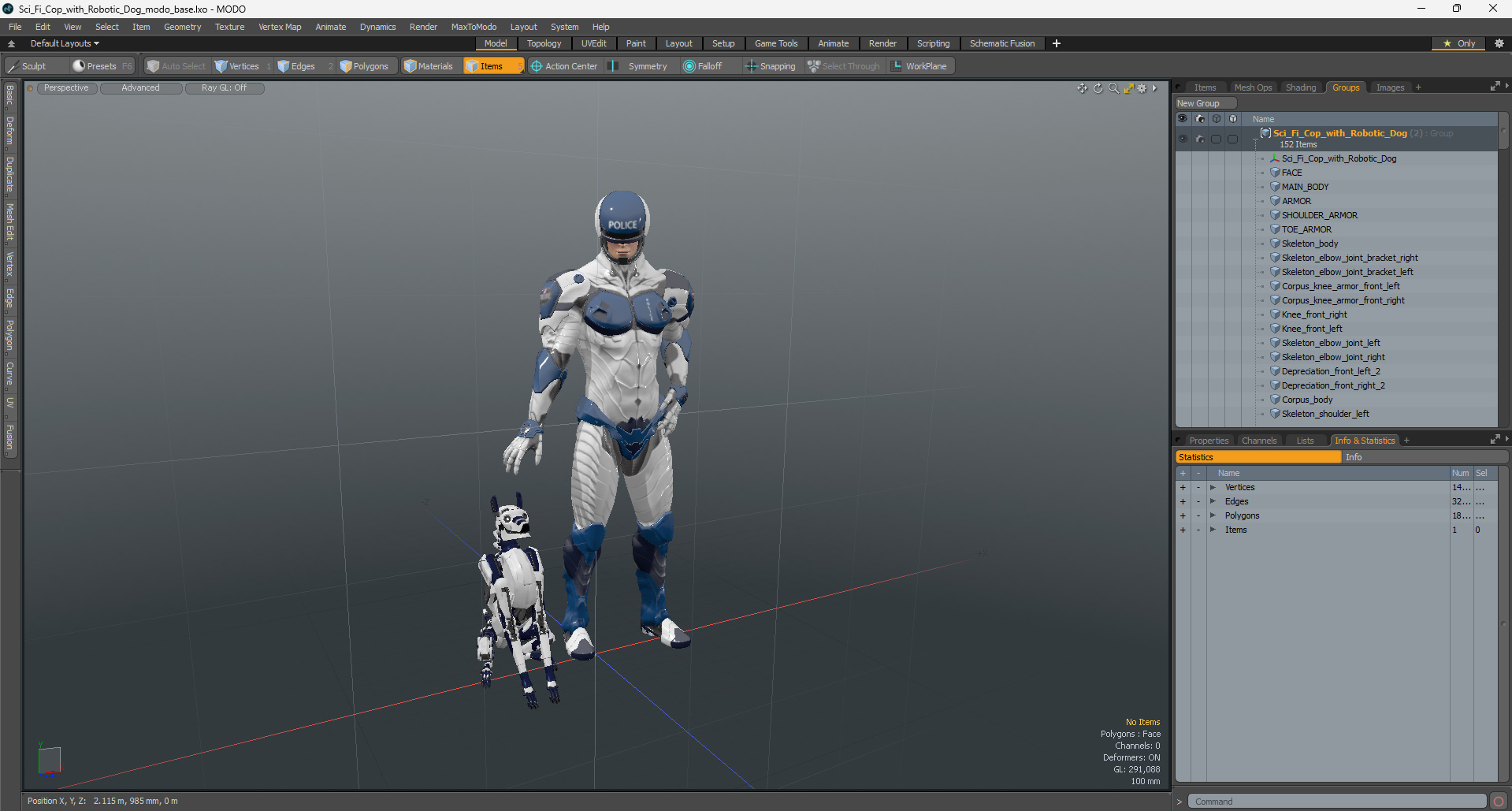Click the viewport zoom magnifier icon
The width and height of the screenshot is (1512, 811).
pos(1113,88)
